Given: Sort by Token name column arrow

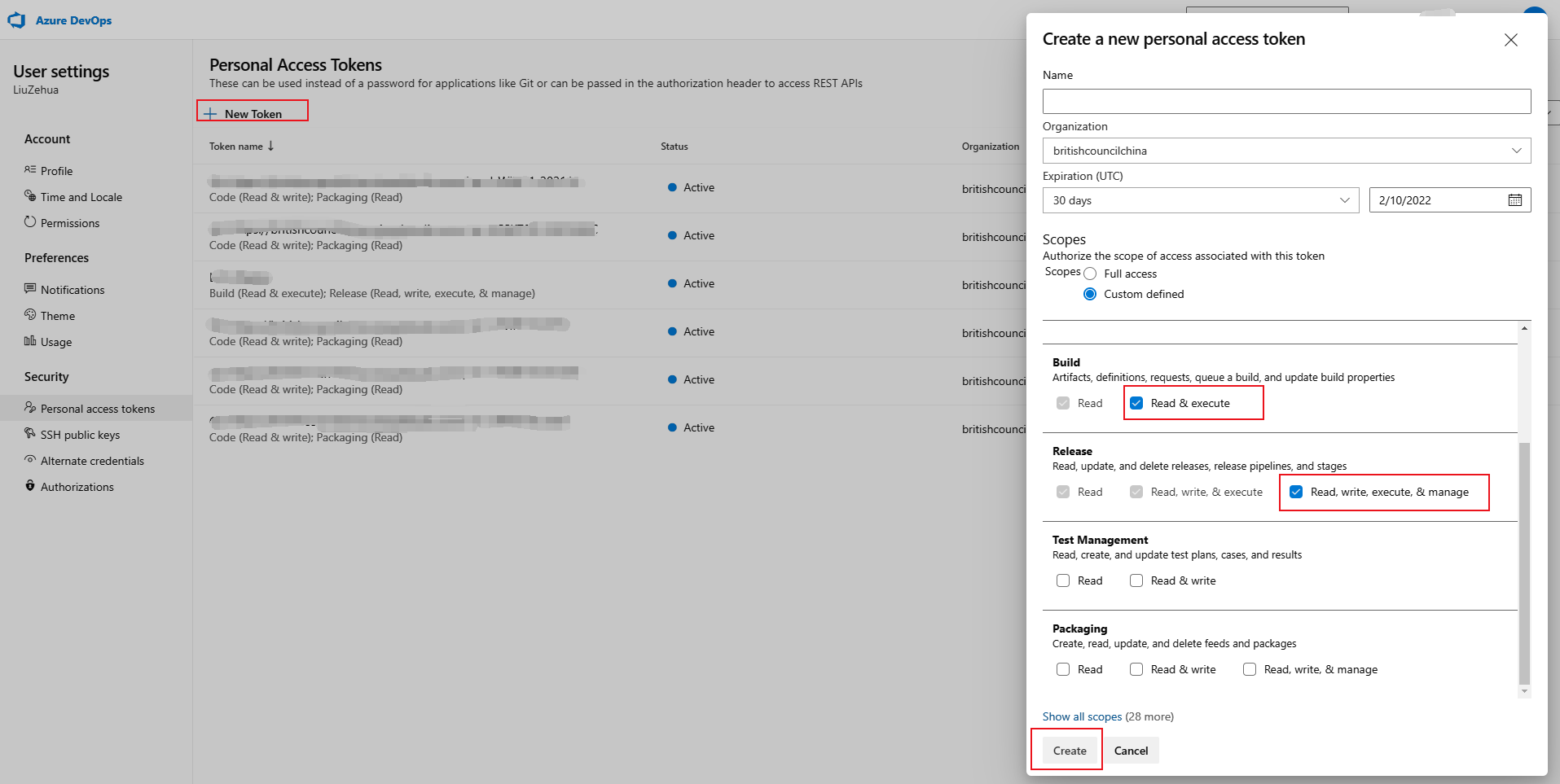Looking at the screenshot, I should coord(270,147).
